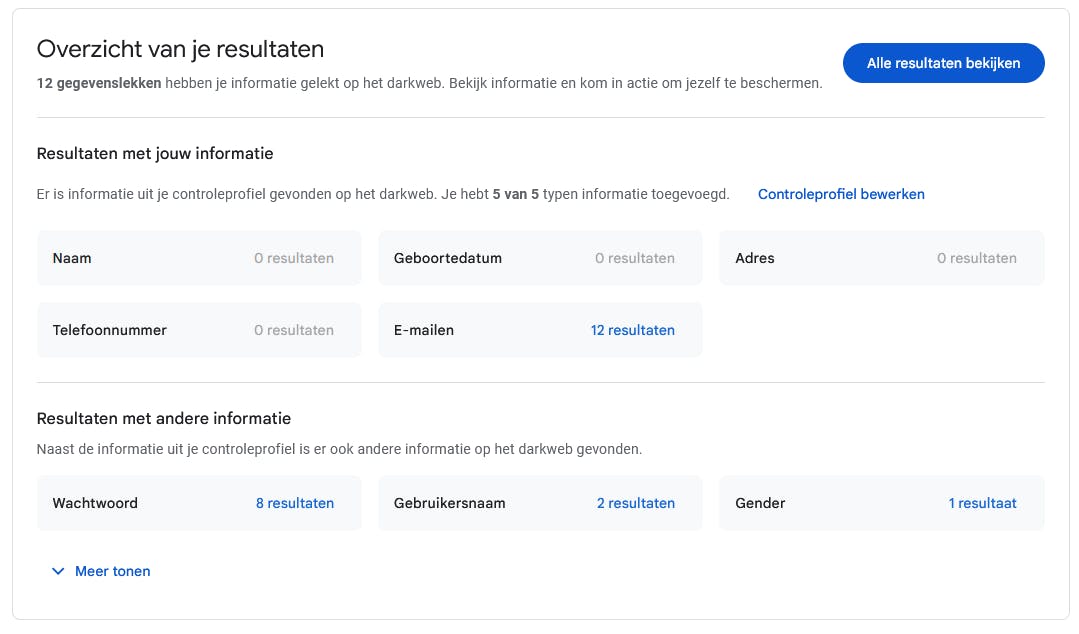Click the 2 resultaten link for Gebruikersnaam

[x=635, y=503]
